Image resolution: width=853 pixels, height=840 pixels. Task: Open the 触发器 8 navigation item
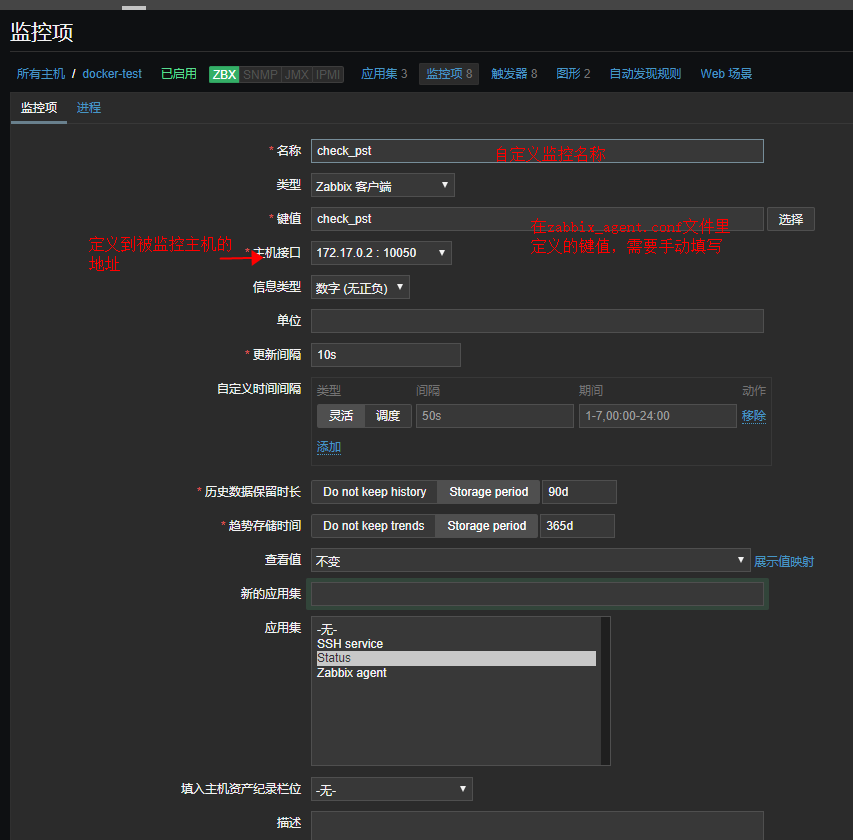click(x=514, y=74)
